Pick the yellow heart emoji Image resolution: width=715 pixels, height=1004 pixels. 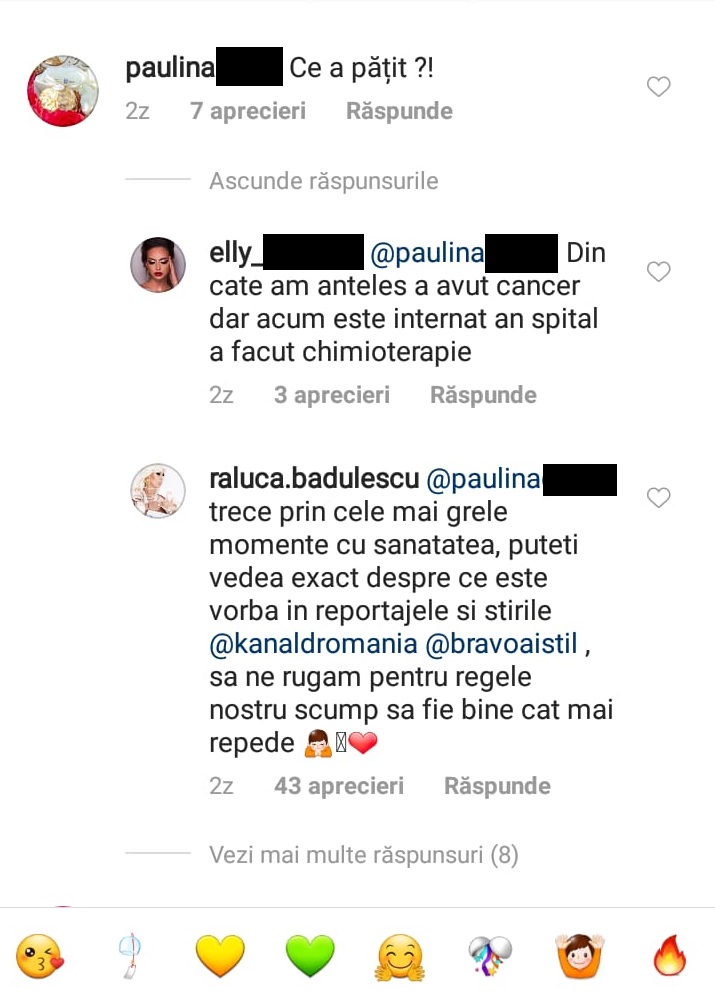point(219,957)
